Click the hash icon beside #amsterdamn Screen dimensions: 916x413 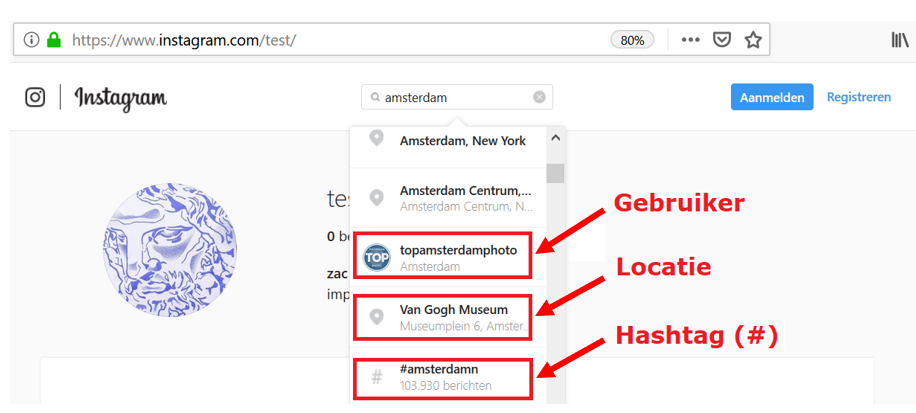[x=377, y=377]
